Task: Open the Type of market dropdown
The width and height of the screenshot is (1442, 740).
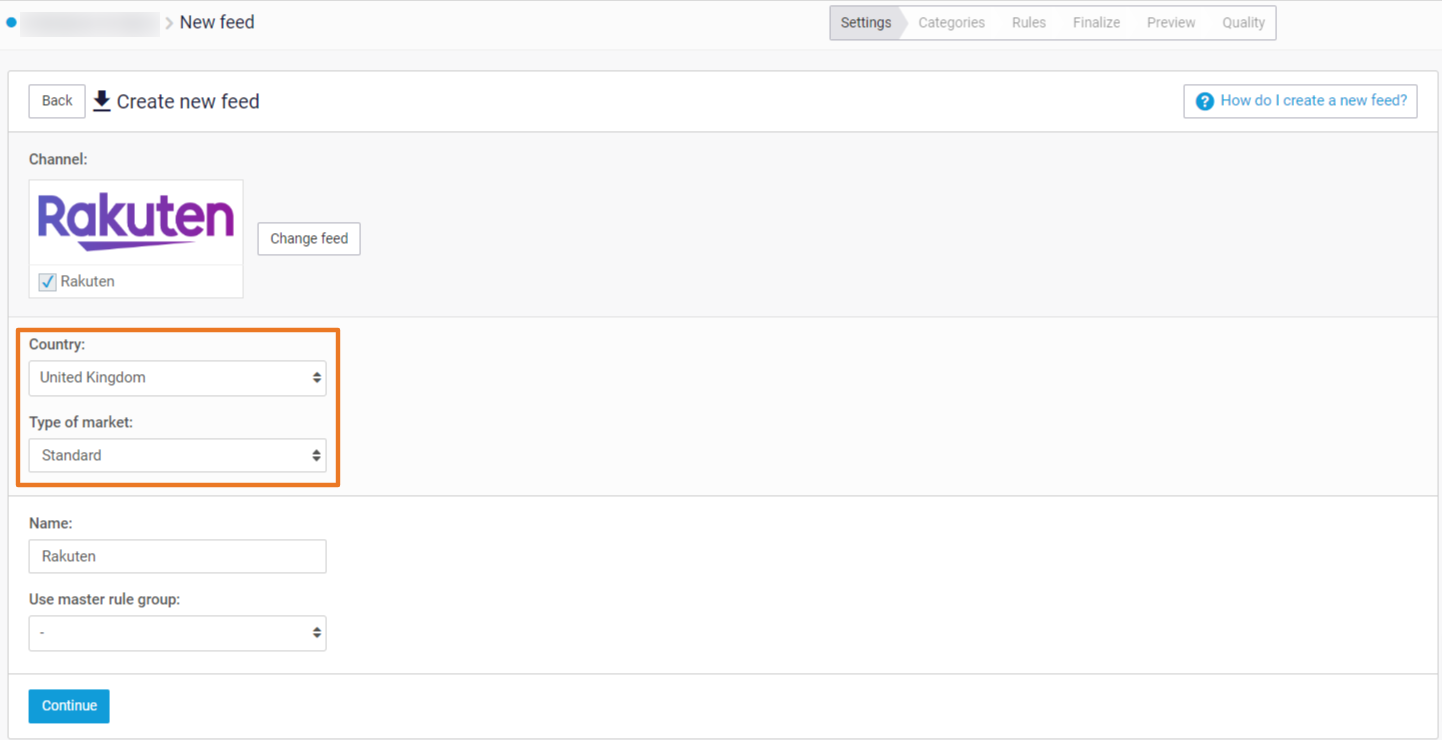Action: point(177,455)
